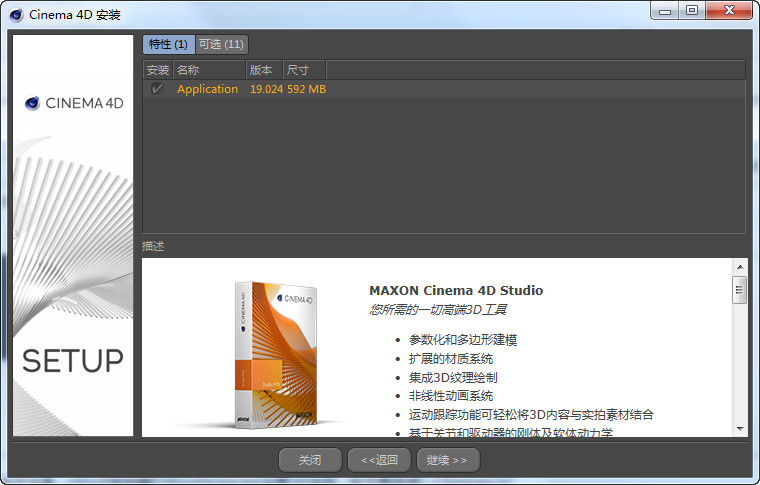Click the Cinema 4D product box image

coord(276,350)
